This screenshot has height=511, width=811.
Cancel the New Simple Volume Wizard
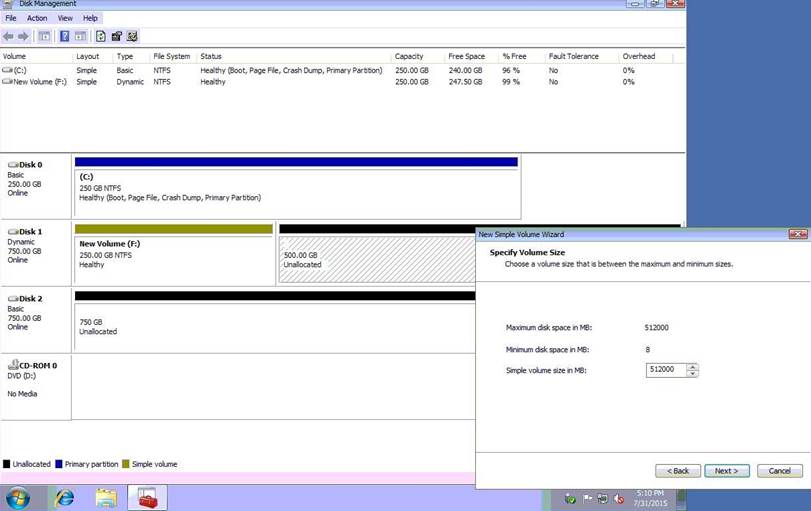(779, 470)
